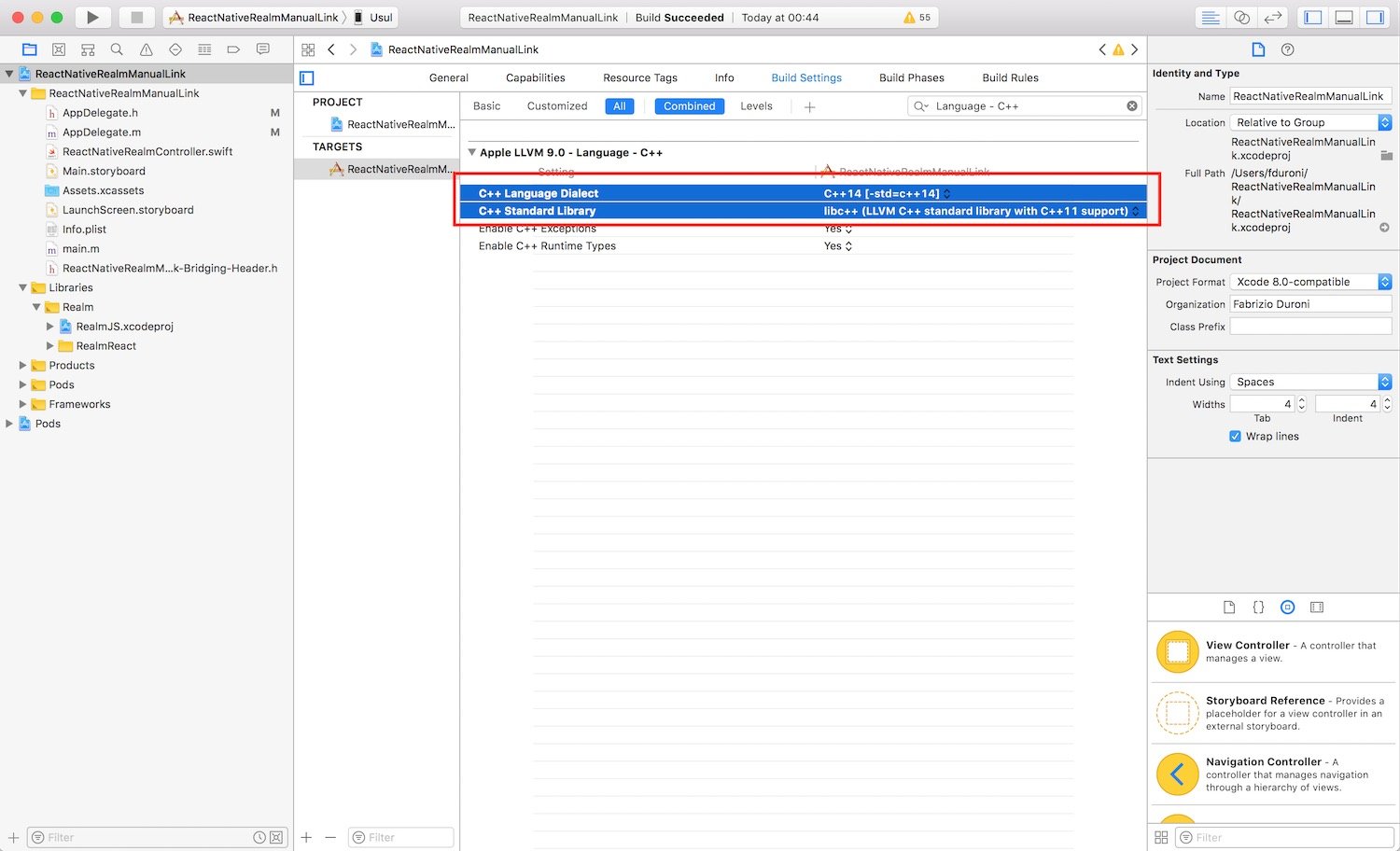Open the Breakpoint navigator

pyautogui.click(x=233, y=49)
